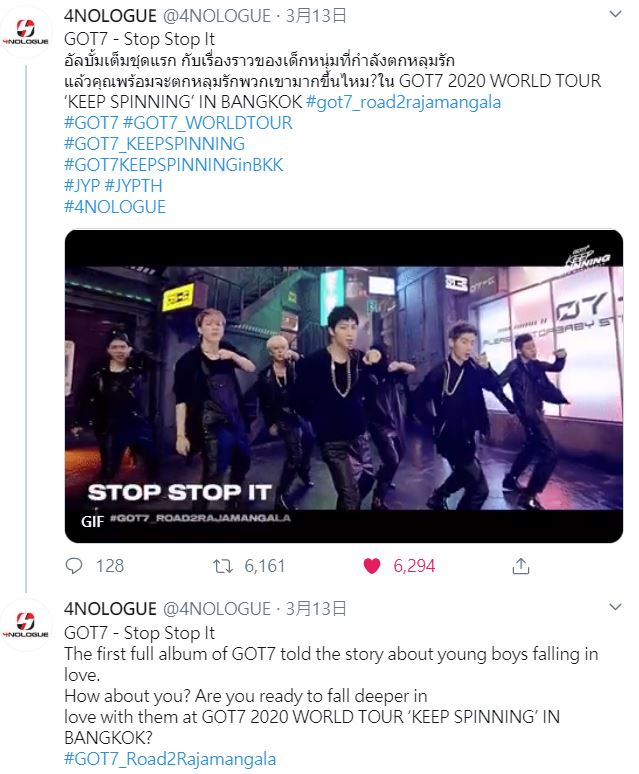This screenshot has width=639, height=774.
Task: Open the #GOT7KEEPSPINNINGinBKK hashtag
Action: (x=174, y=164)
